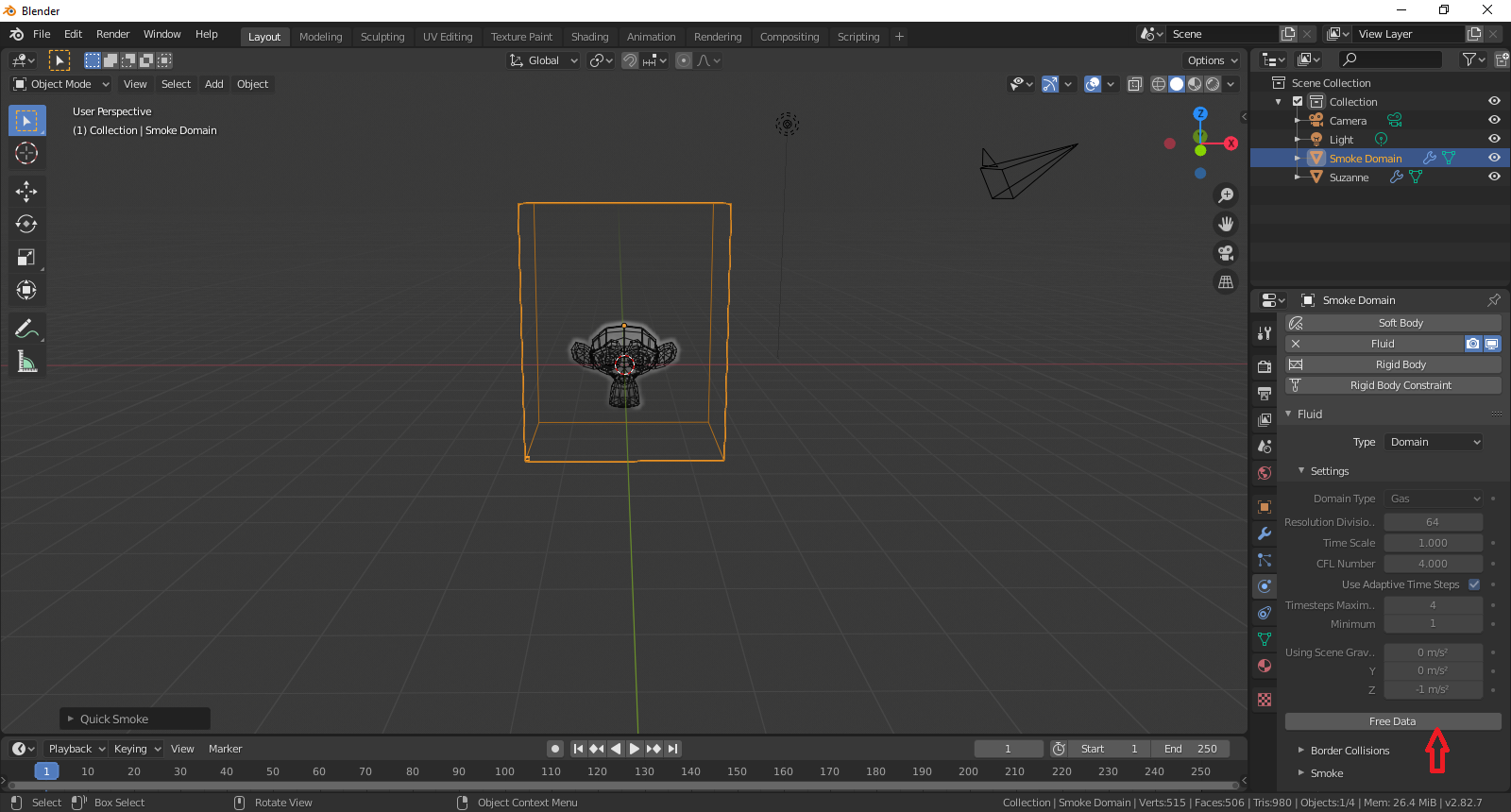The height and width of the screenshot is (812, 1511).
Task: Open the World properties tab
Action: pos(1265,472)
